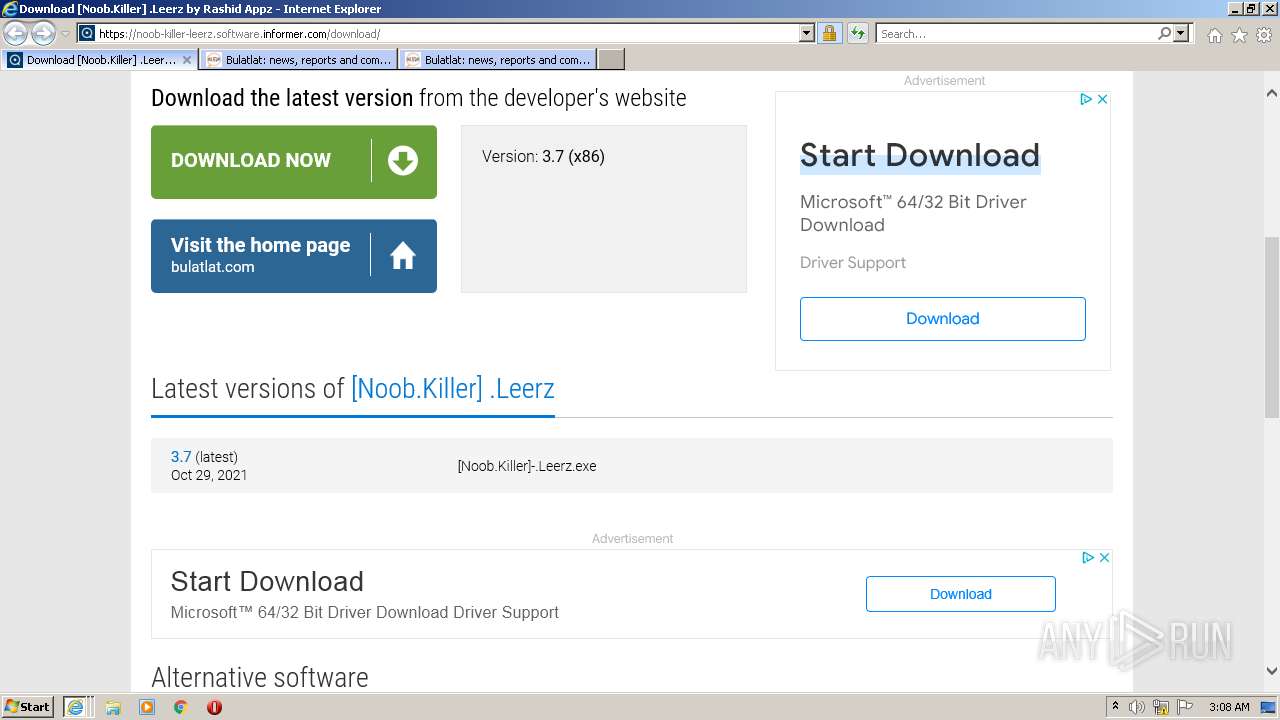Click the browser Forward arrow button

click(x=43, y=33)
